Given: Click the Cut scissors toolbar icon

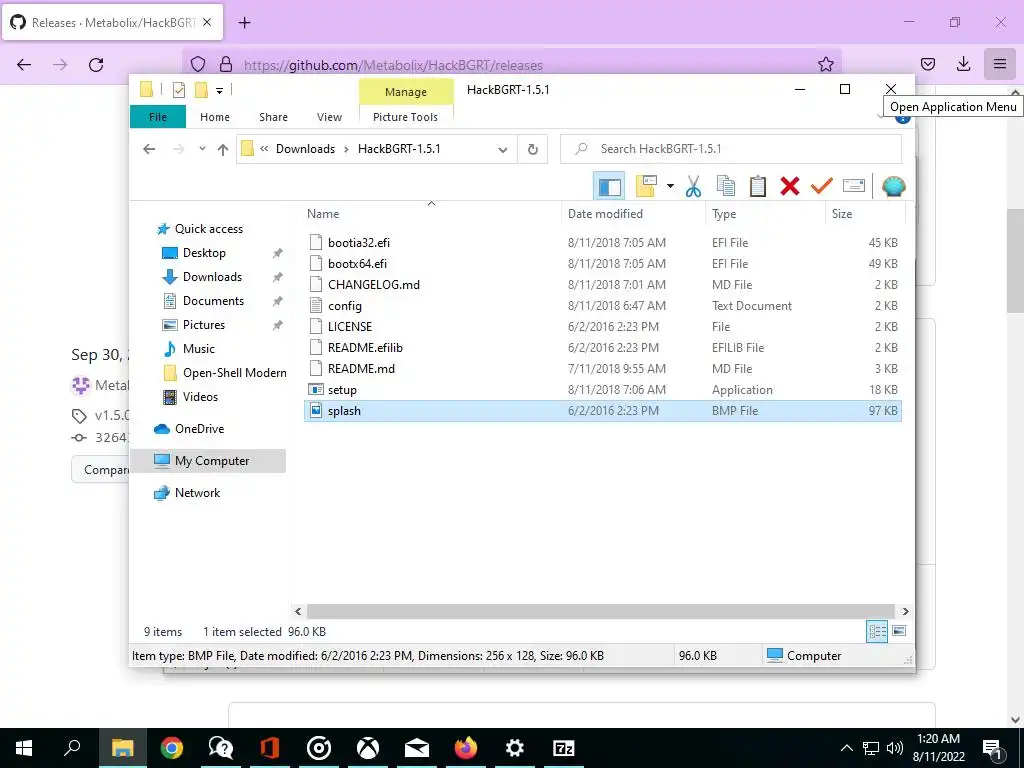Looking at the screenshot, I should pyautogui.click(x=693, y=186).
